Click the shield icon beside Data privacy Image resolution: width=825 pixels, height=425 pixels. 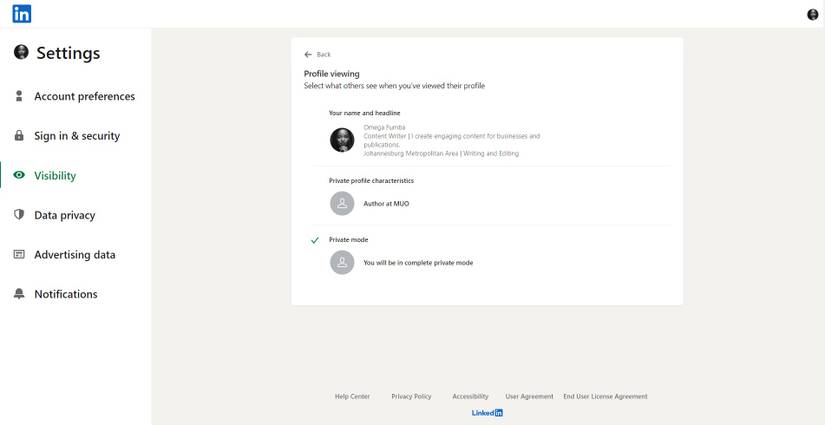[19, 215]
